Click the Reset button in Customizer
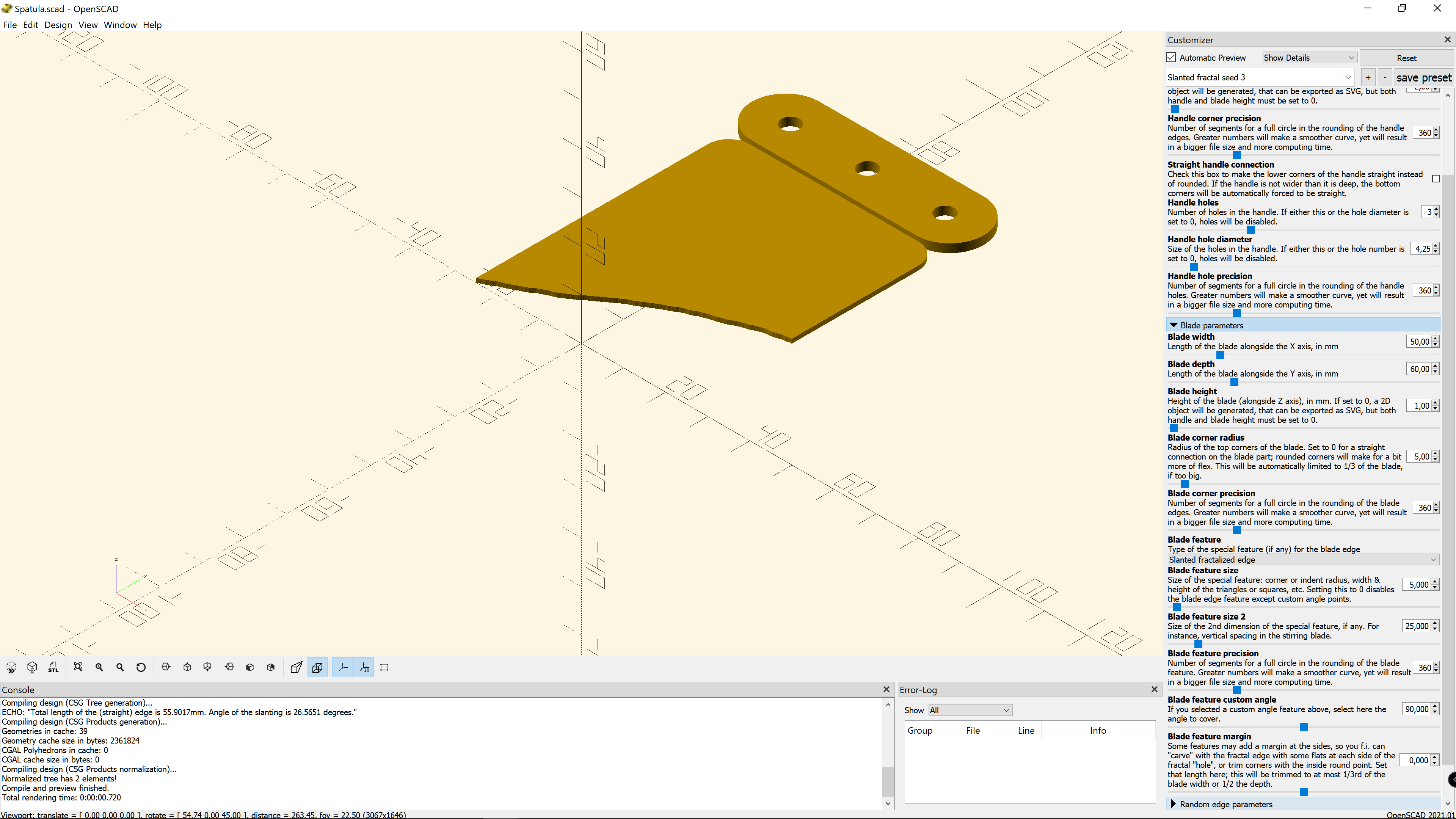 (x=1406, y=58)
